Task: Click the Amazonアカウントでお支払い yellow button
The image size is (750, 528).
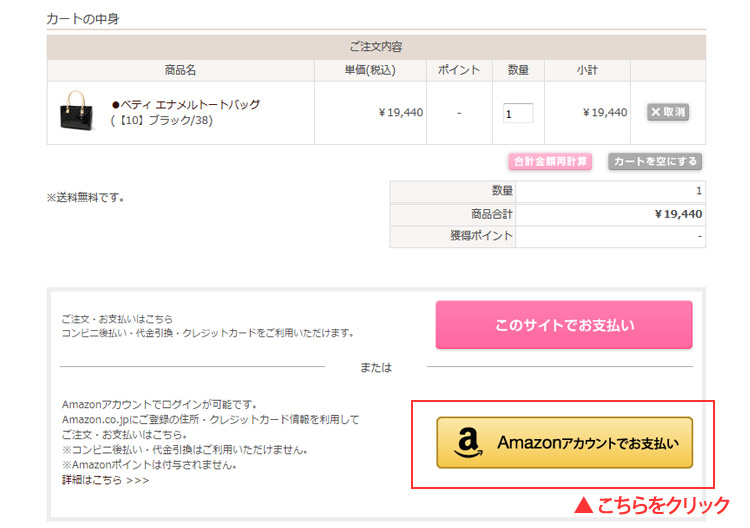Action: (x=564, y=443)
